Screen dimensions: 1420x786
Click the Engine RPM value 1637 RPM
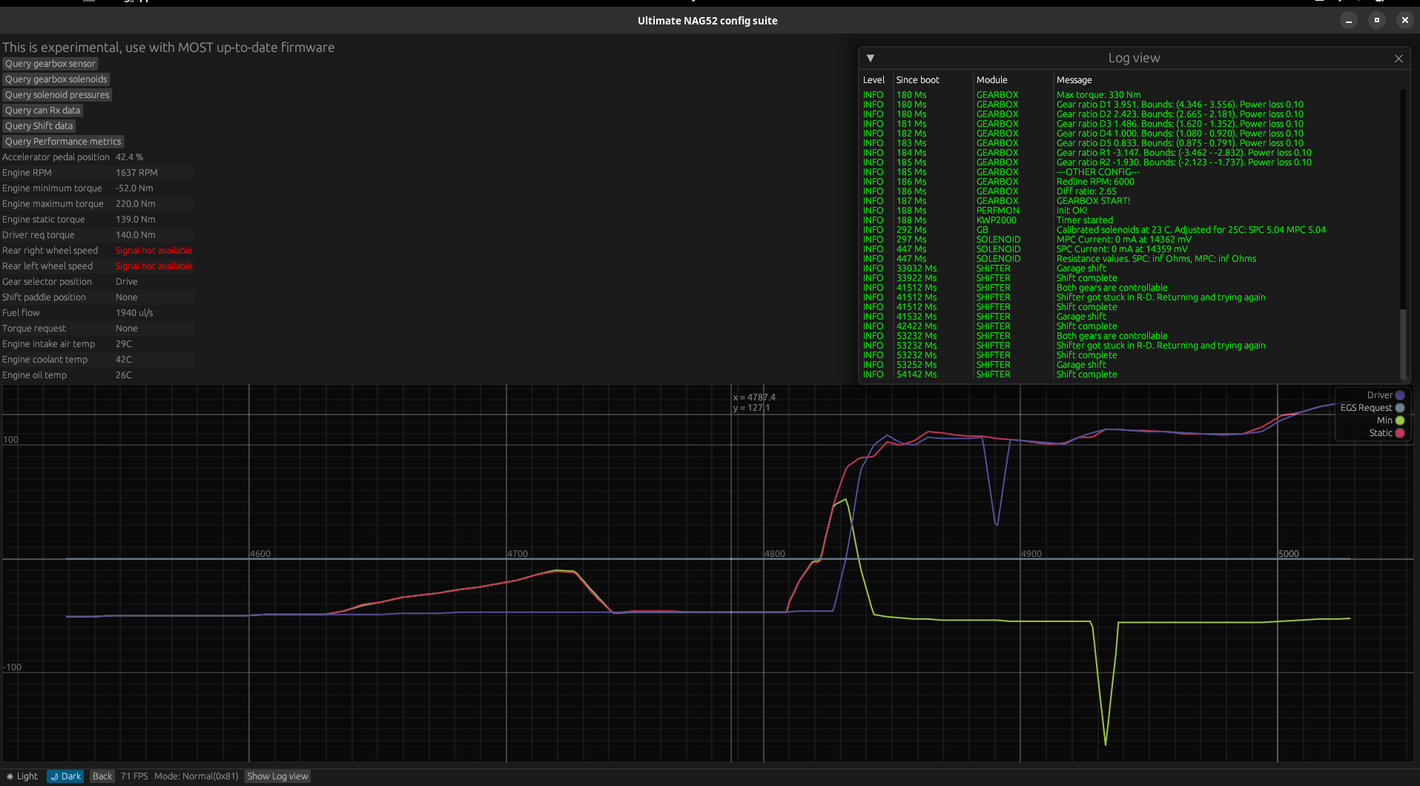(x=136, y=173)
